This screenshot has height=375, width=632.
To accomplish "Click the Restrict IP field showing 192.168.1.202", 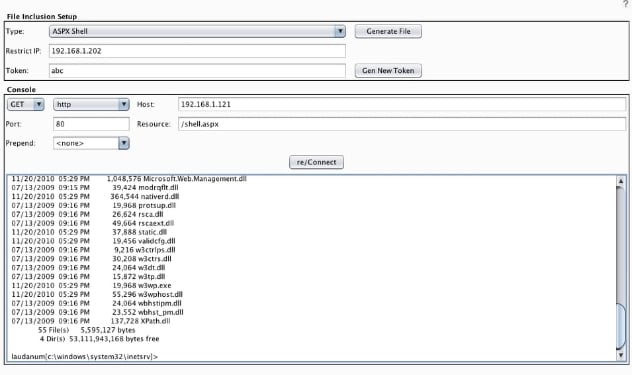I will tap(197, 51).
